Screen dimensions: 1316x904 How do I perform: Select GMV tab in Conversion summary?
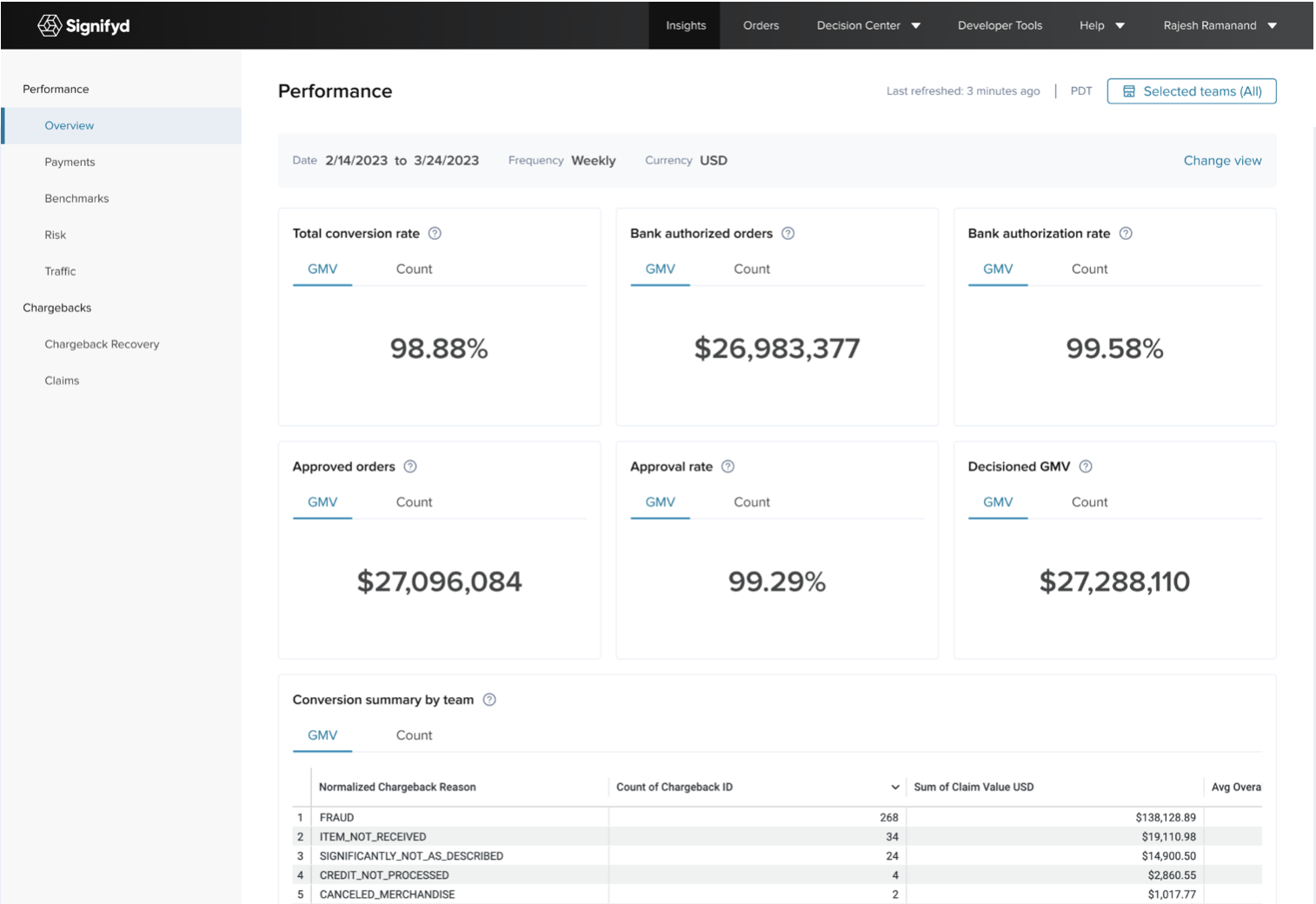pyautogui.click(x=322, y=735)
